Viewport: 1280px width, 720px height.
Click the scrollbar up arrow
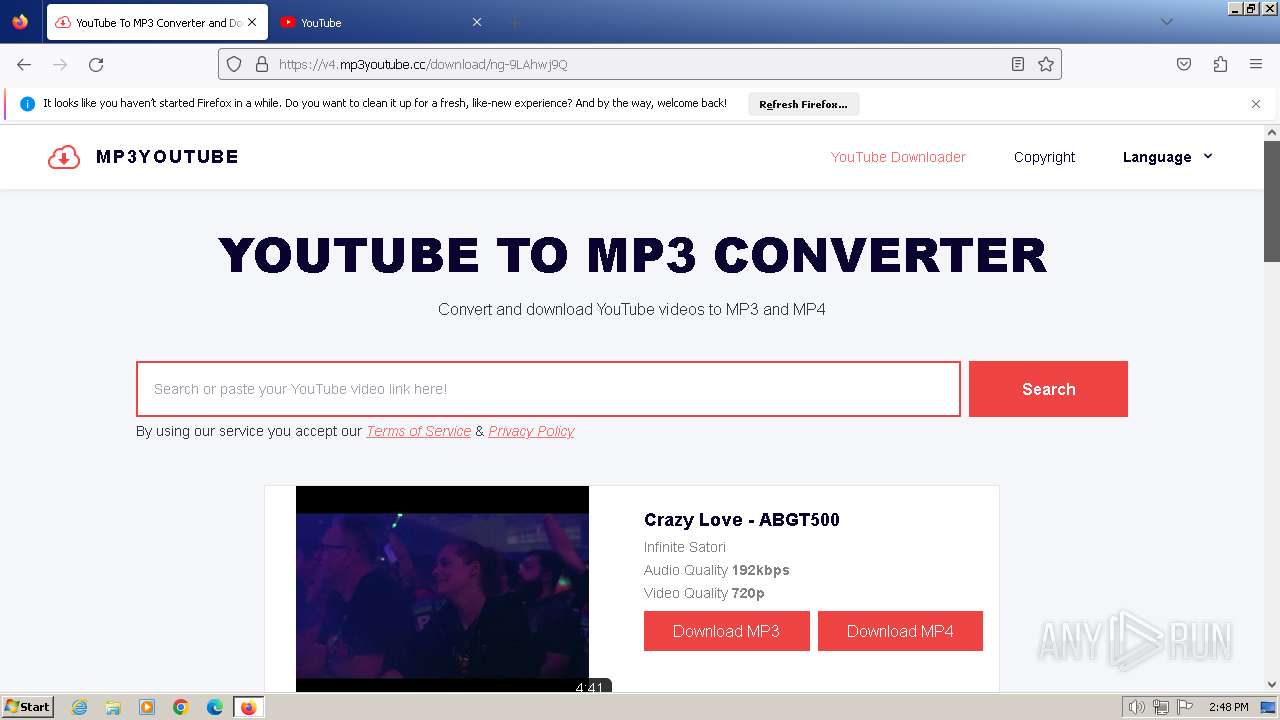click(1272, 132)
